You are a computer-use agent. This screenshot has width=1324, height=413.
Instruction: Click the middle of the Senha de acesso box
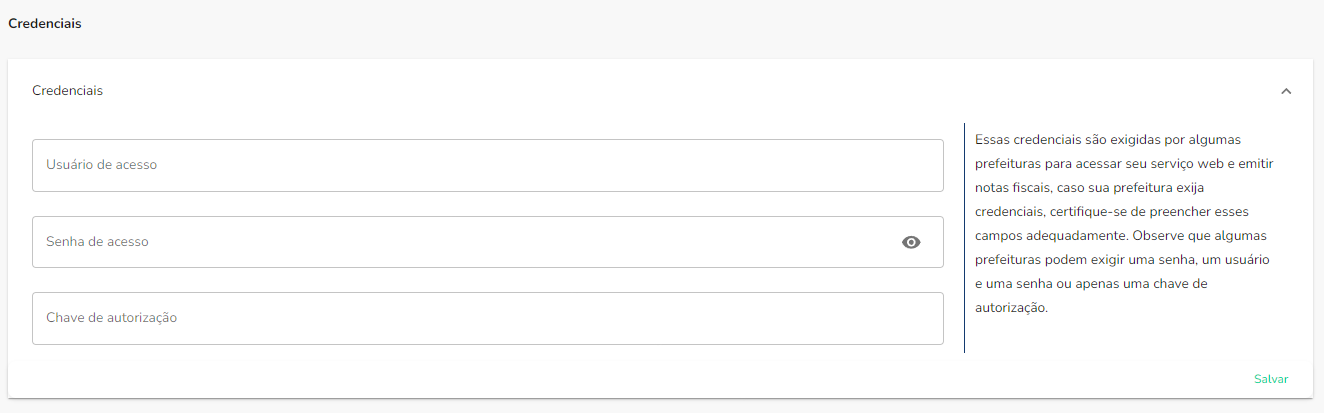point(487,242)
